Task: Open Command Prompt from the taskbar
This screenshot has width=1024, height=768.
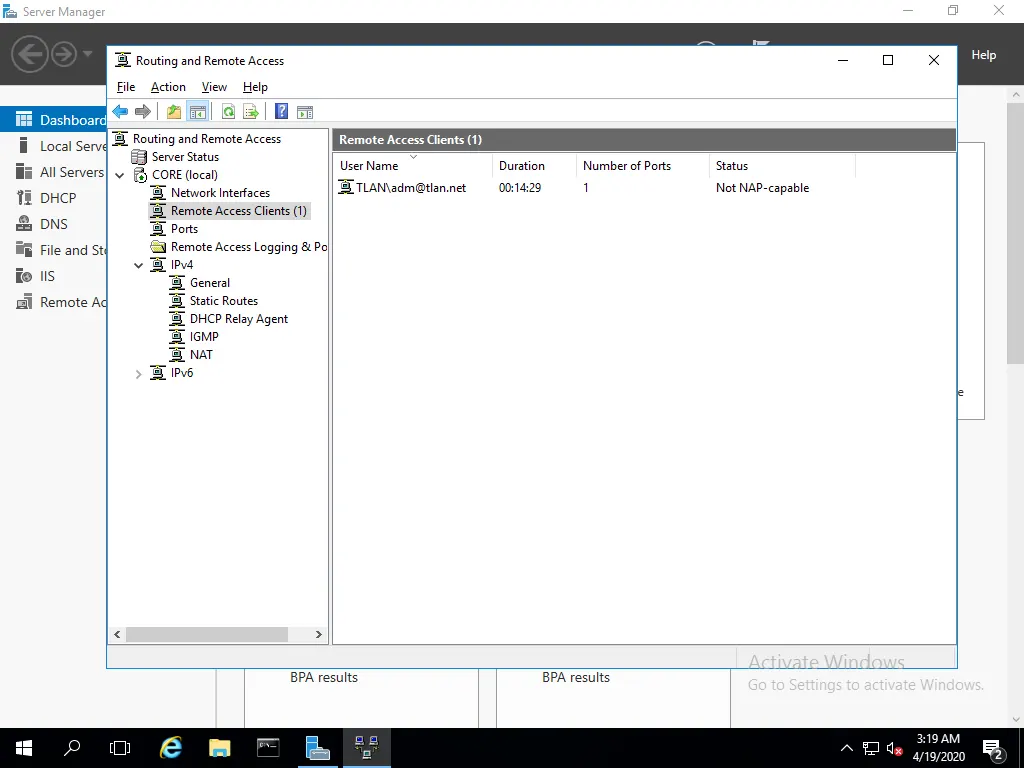Action: 268,748
